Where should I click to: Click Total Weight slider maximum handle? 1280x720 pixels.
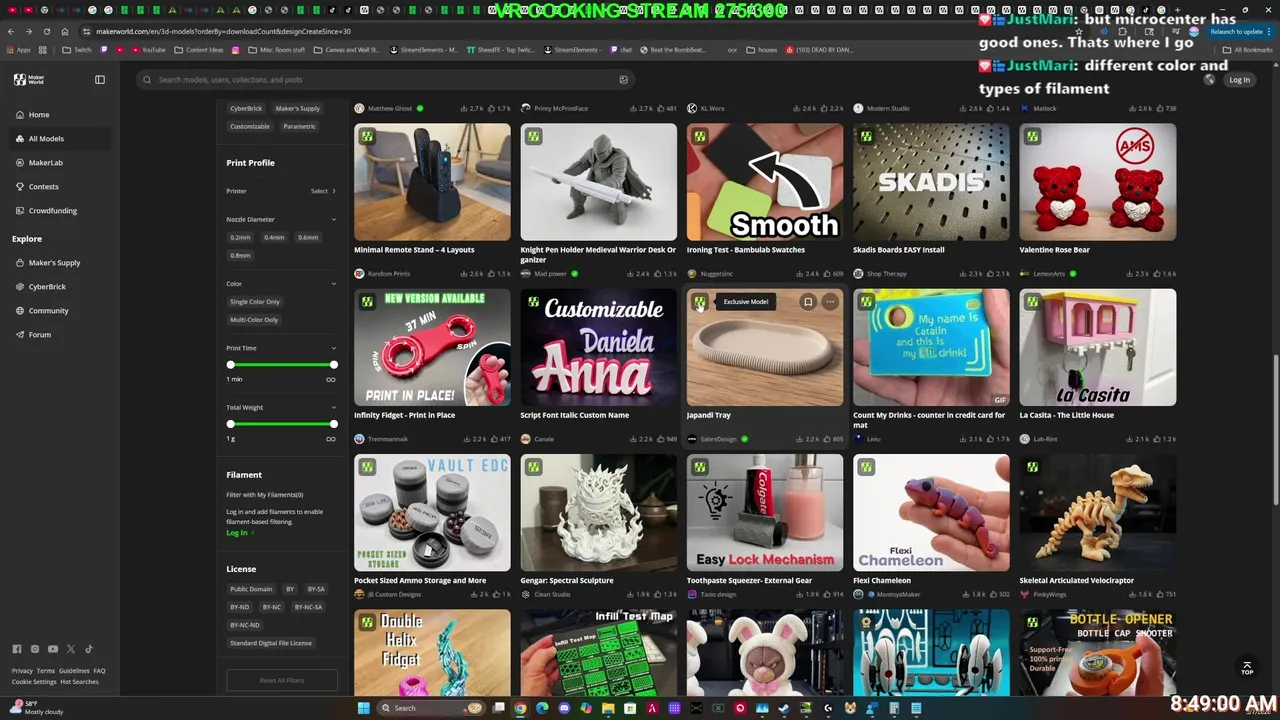tap(333, 424)
